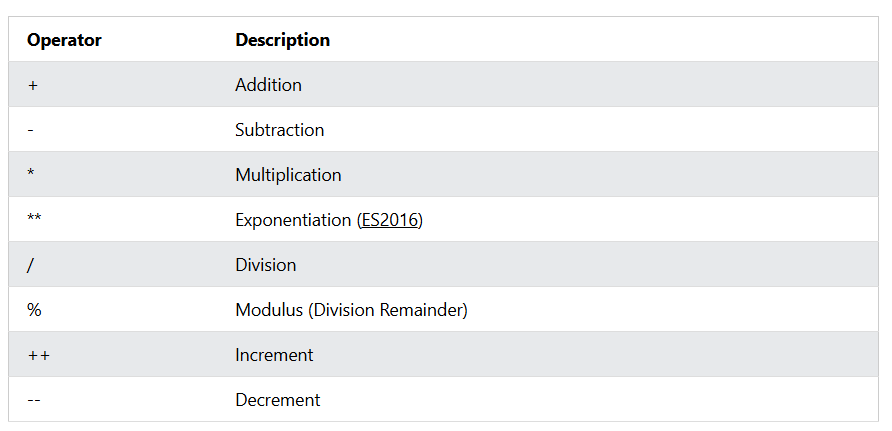Click the Modulus (Division Remainder) text
This screenshot has height=431, width=892.
point(352,310)
